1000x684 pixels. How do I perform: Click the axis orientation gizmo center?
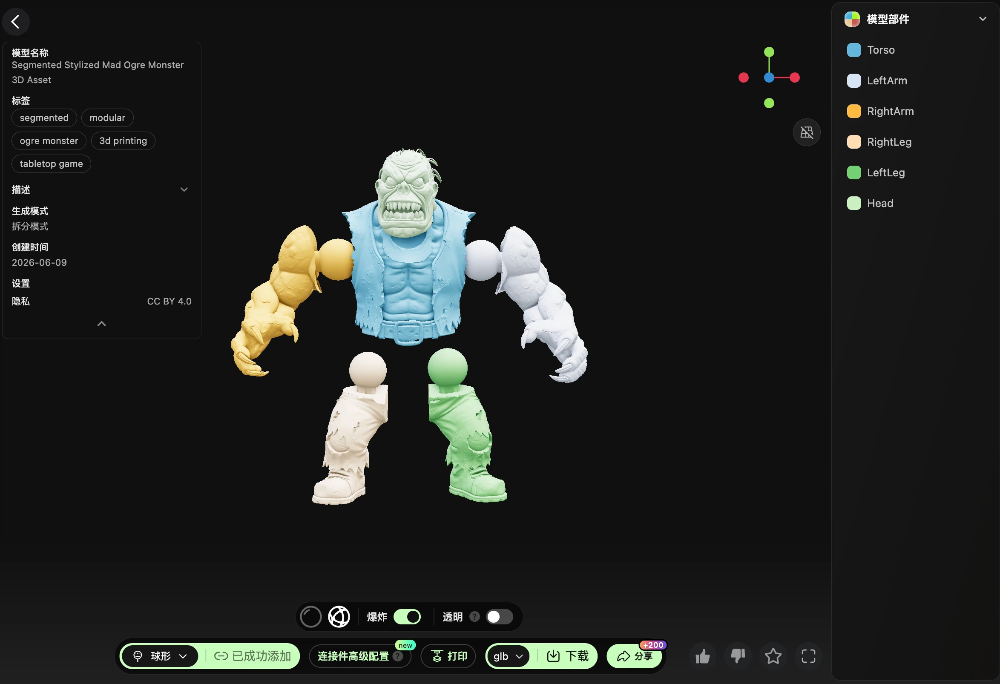(x=769, y=78)
